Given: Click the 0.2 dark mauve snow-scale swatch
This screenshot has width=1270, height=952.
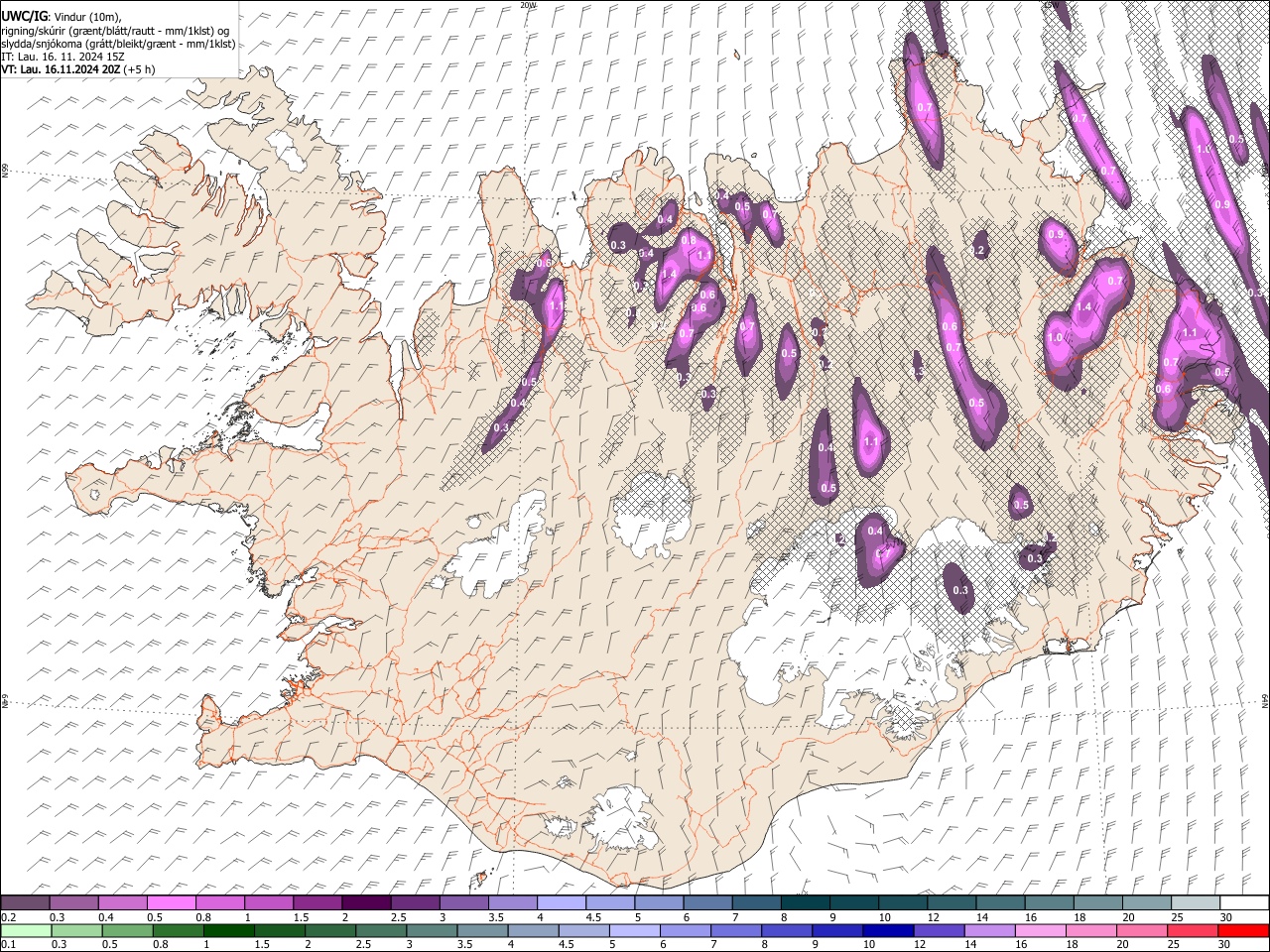Looking at the screenshot, I should pos(25,903).
